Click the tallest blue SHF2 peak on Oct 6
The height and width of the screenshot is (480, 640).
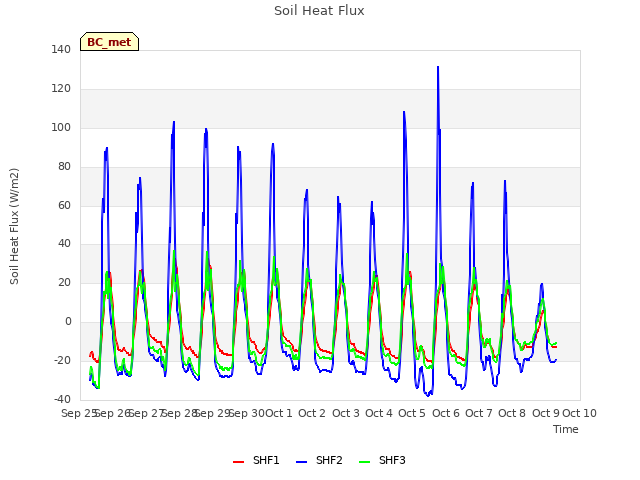(x=438, y=67)
